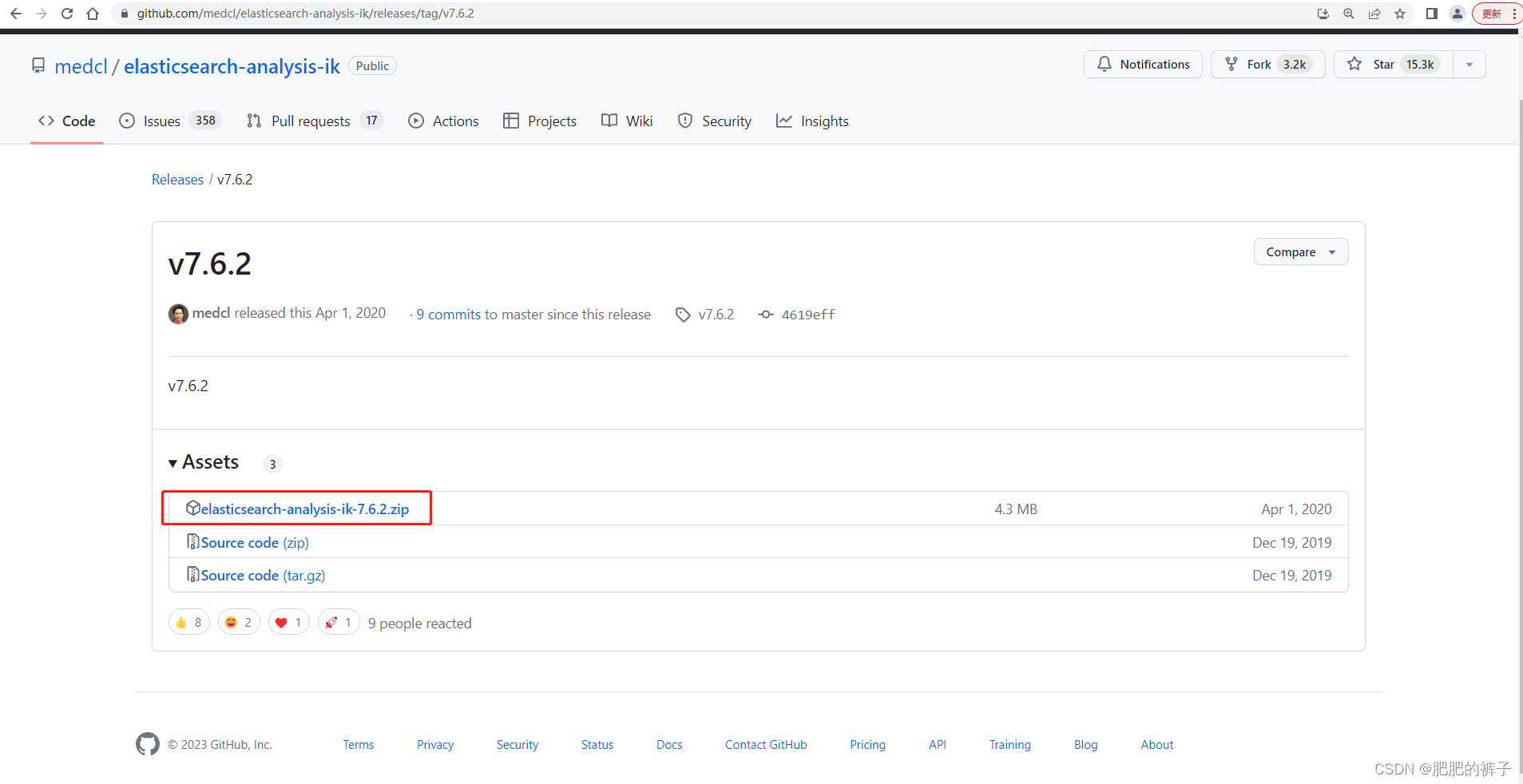Open the About footer link
Image resolution: width=1523 pixels, height=784 pixels.
[x=1157, y=745]
